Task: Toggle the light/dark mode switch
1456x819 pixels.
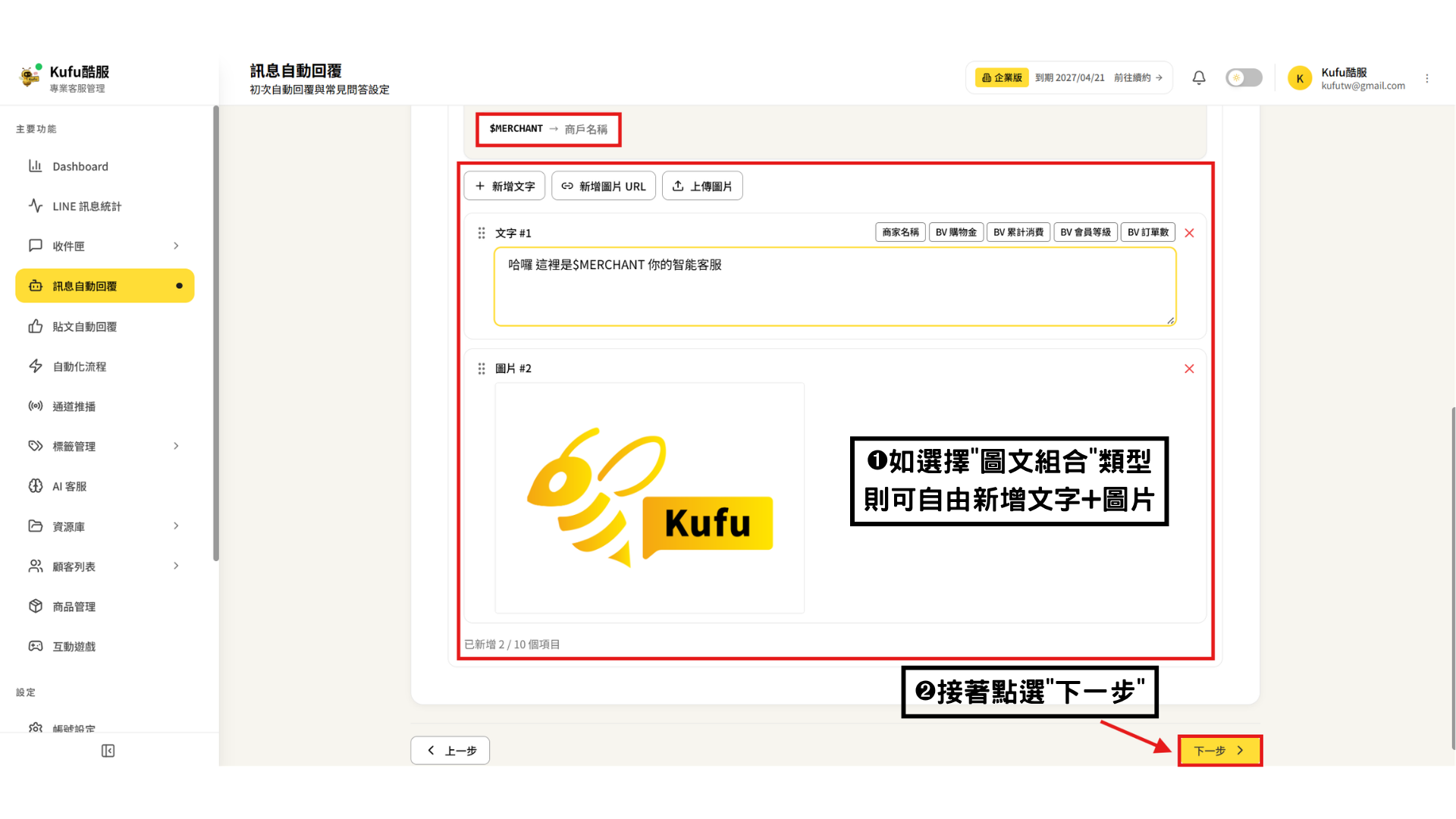Action: (1244, 77)
